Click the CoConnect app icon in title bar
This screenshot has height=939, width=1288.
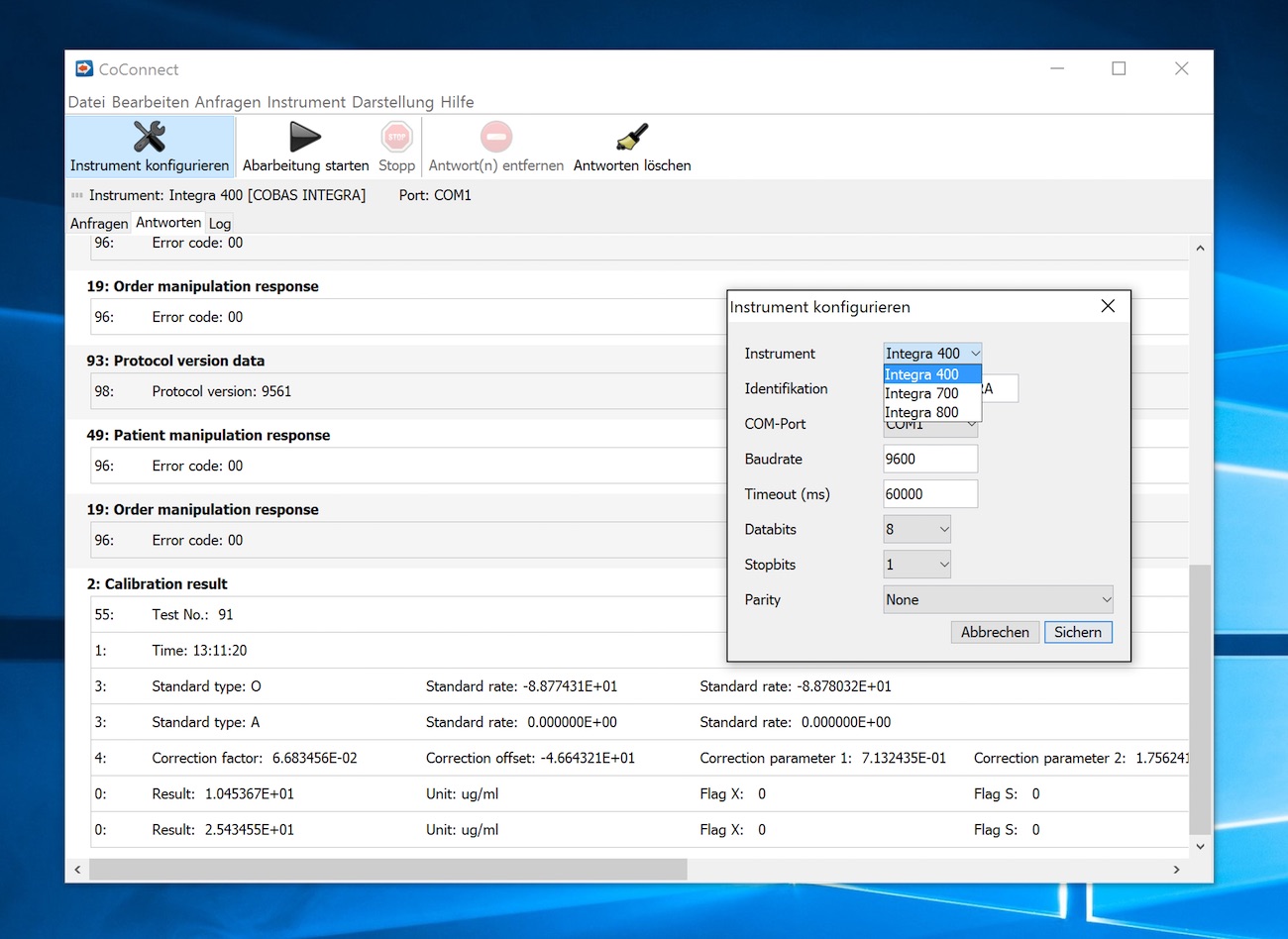[84, 68]
